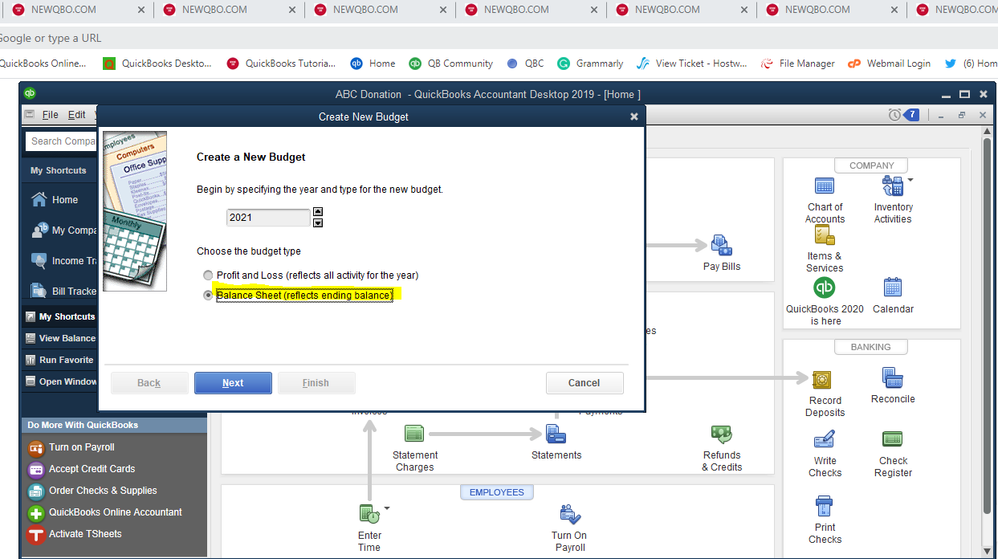Open Items & Services icon
The height and width of the screenshot is (559, 998).
[824, 236]
